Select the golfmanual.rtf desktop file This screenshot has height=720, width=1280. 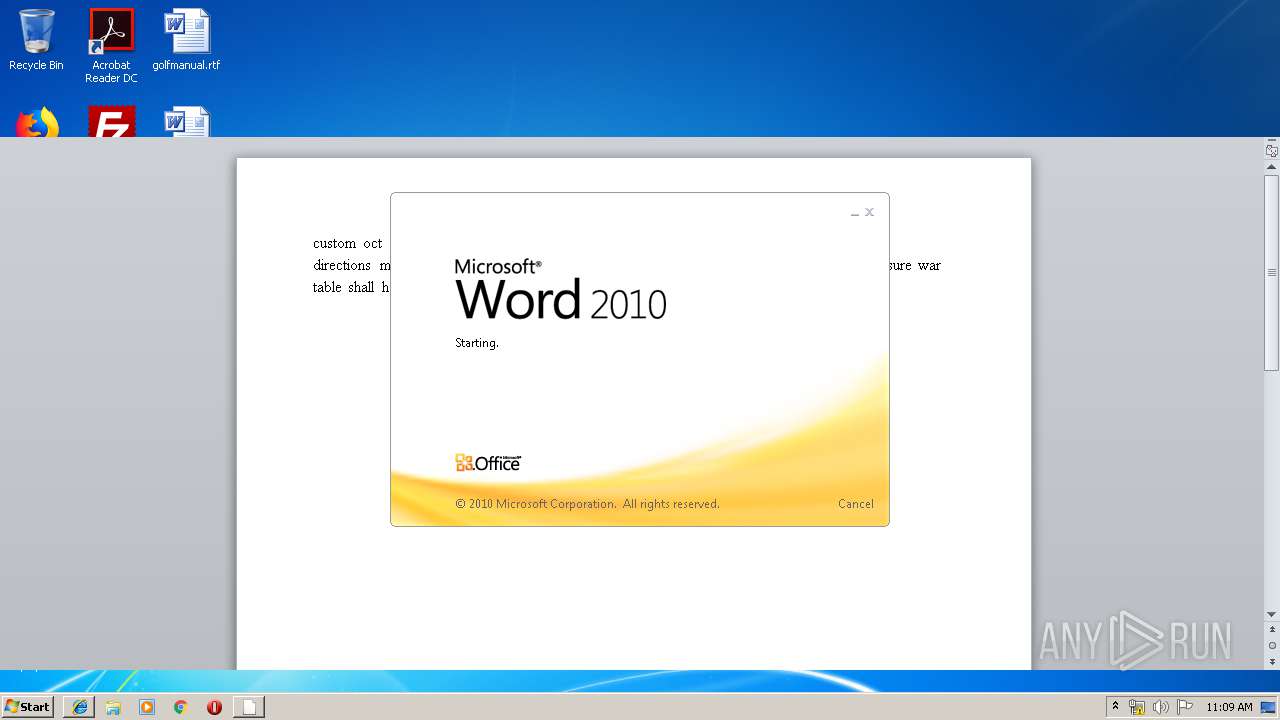click(x=186, y=40)
